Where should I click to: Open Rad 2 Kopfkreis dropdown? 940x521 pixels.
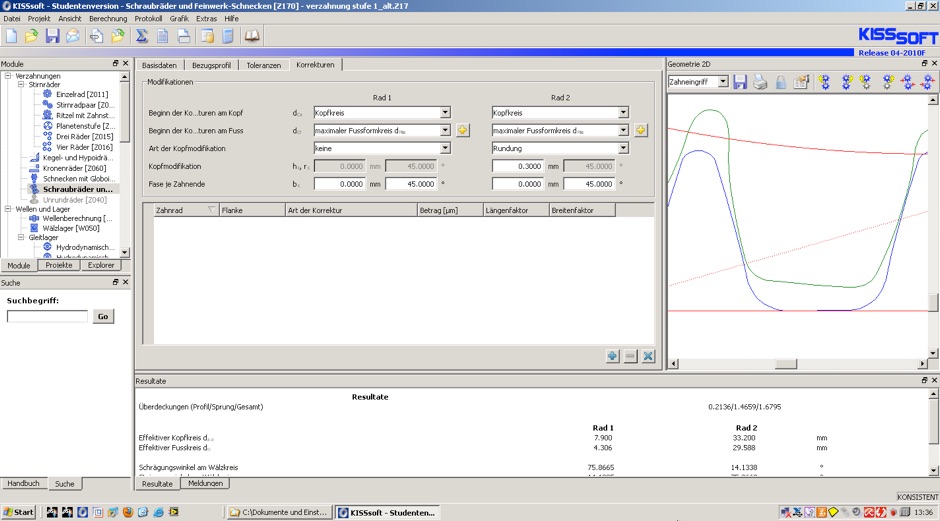coord(623,112)
